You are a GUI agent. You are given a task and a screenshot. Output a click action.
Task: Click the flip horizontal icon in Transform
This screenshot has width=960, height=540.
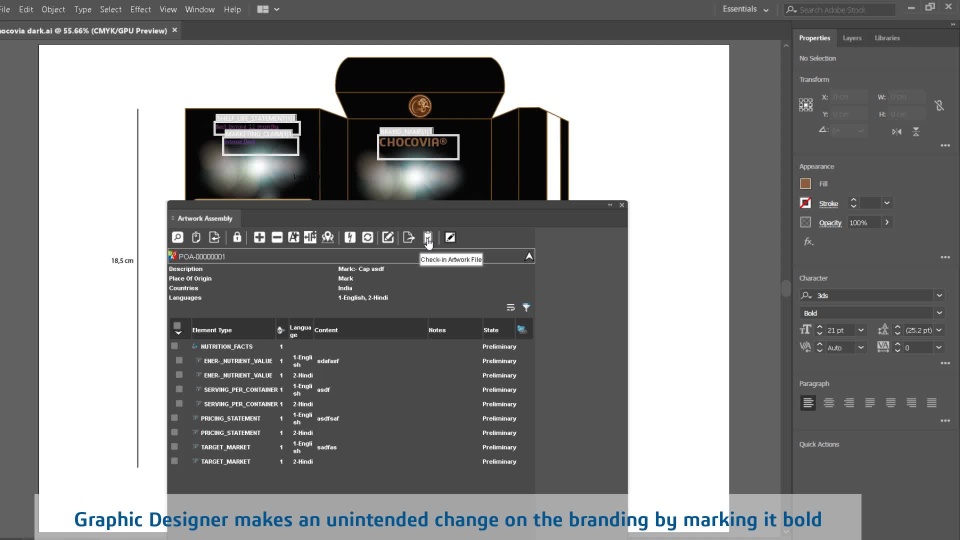pyautogui.click(x=896, y=132)
